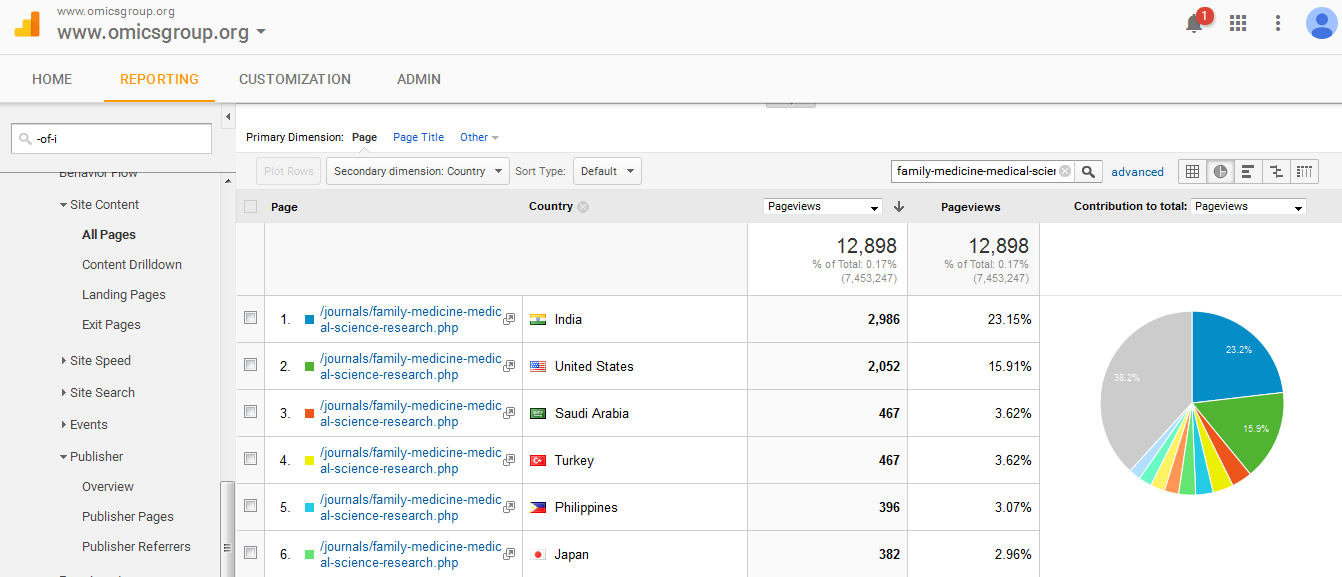The image size is (1342, 577).
Task: Open the www.omicsgroup.org account dropdown
Action: pos(161,32)
